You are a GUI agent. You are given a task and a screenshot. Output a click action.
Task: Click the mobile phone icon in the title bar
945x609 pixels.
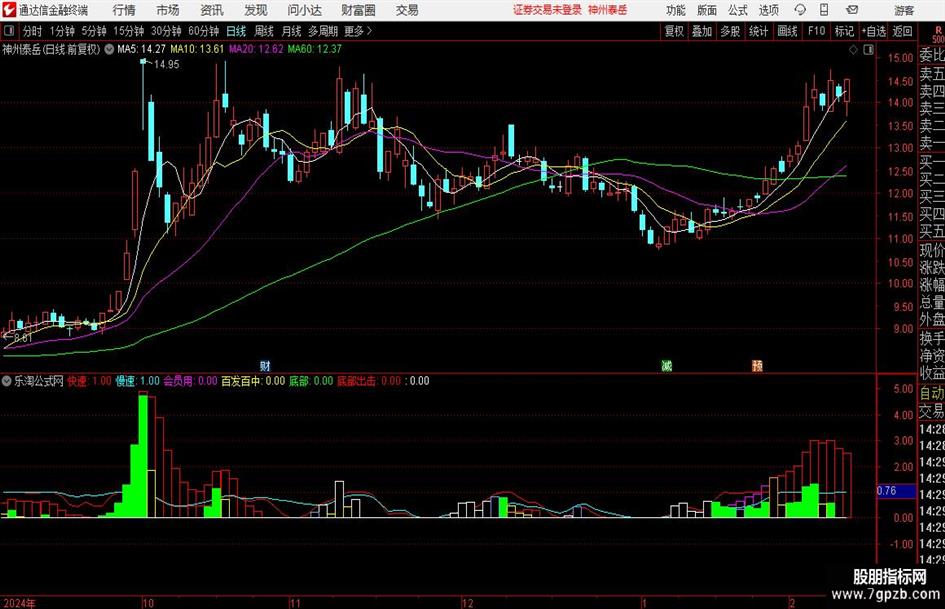pos(824,10)
